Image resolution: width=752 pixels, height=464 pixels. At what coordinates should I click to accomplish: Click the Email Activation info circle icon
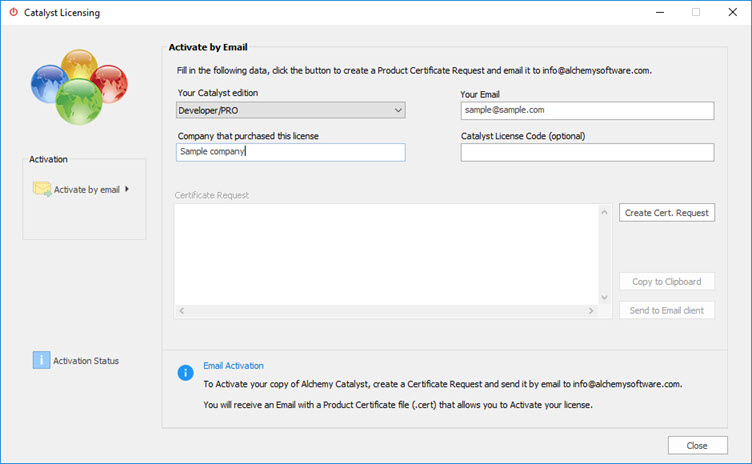[185, 373]
